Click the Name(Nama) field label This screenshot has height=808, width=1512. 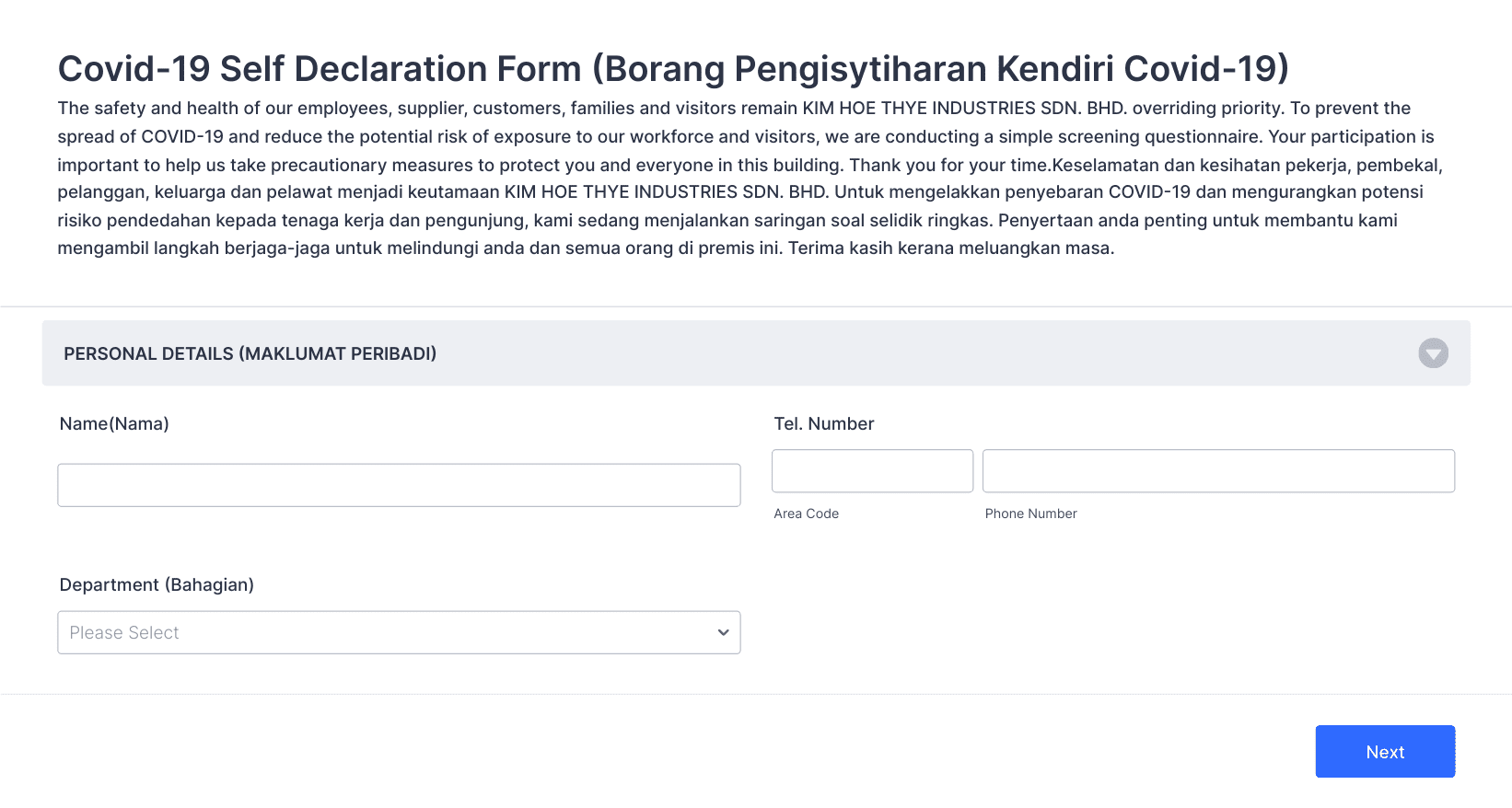tap(114, 423)
